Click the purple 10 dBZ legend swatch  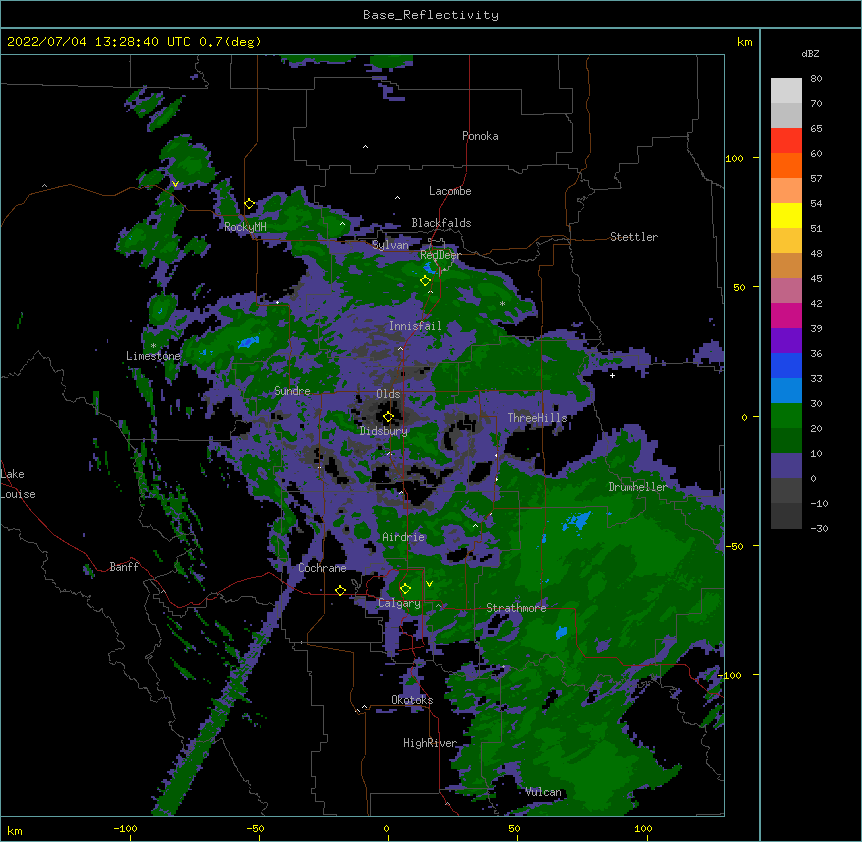pos(786,466)
